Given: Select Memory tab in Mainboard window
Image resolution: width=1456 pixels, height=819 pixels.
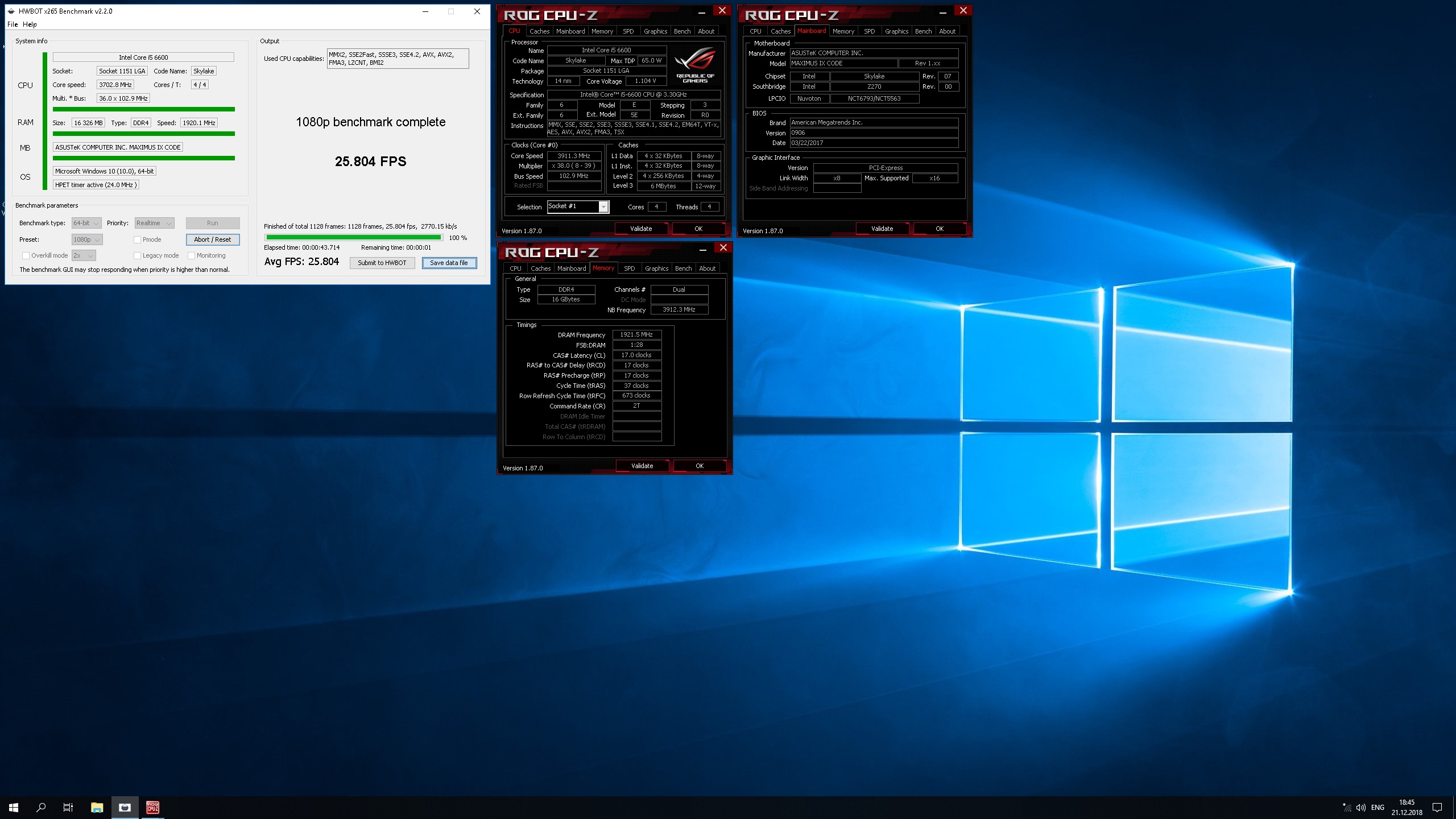Looking at the screenshot, I should 843,31.
